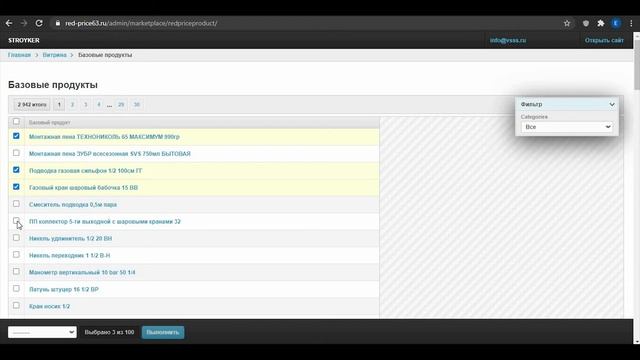Check Кран носик 1/2 row
Image resolution: width=640 pixels, height=360 pixels.
click(16, 305)
